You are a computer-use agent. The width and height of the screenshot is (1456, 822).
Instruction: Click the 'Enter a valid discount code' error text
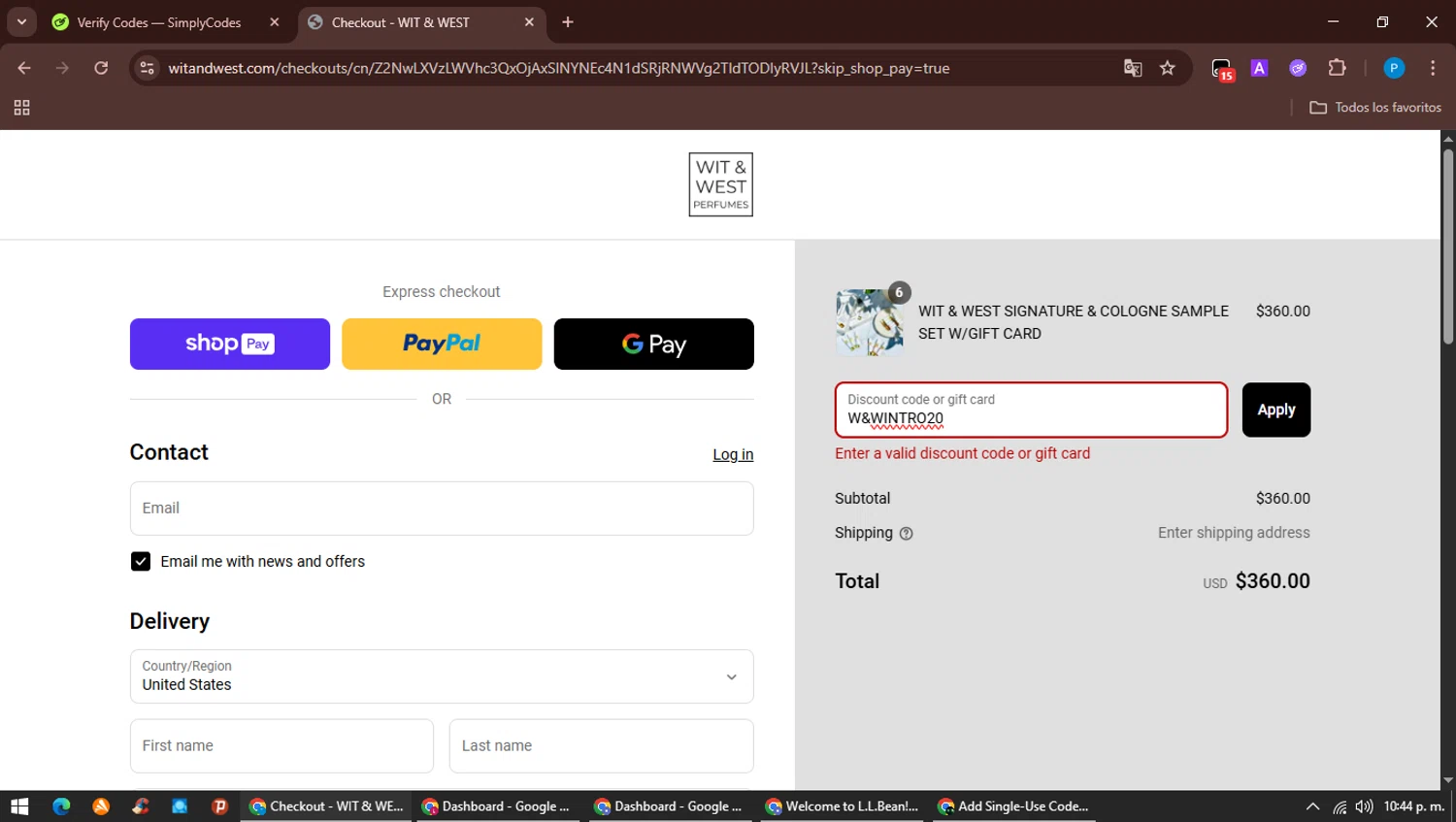(x=963, y=453)
